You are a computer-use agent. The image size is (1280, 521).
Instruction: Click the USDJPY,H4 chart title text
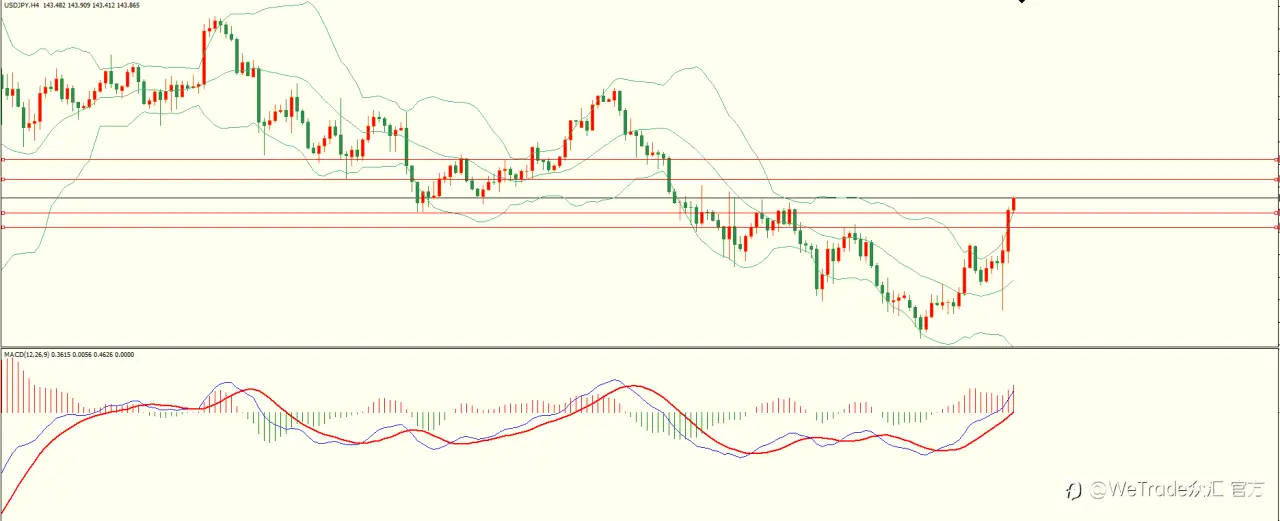point(20,5)
